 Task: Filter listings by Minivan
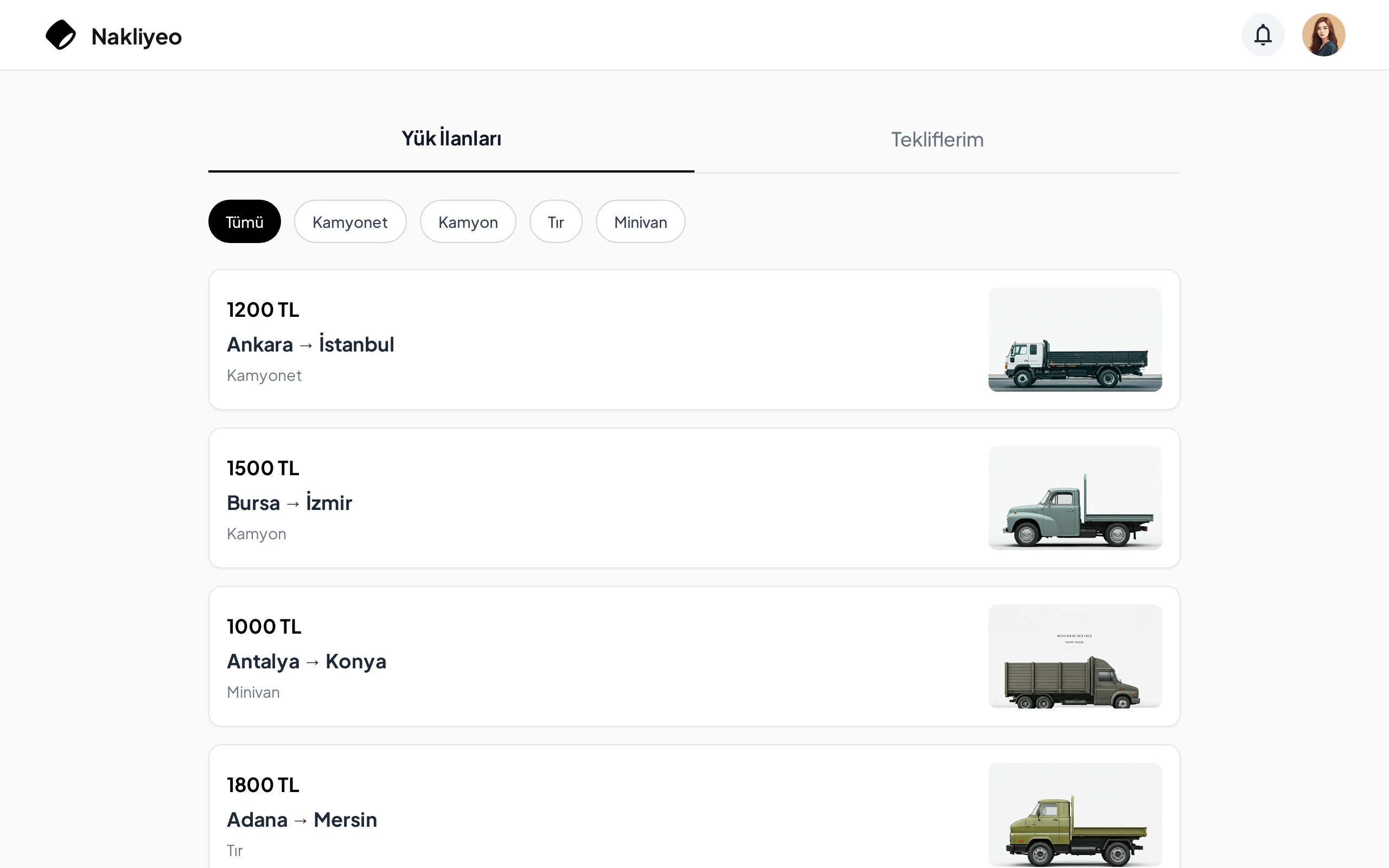(x=641, y=221)
